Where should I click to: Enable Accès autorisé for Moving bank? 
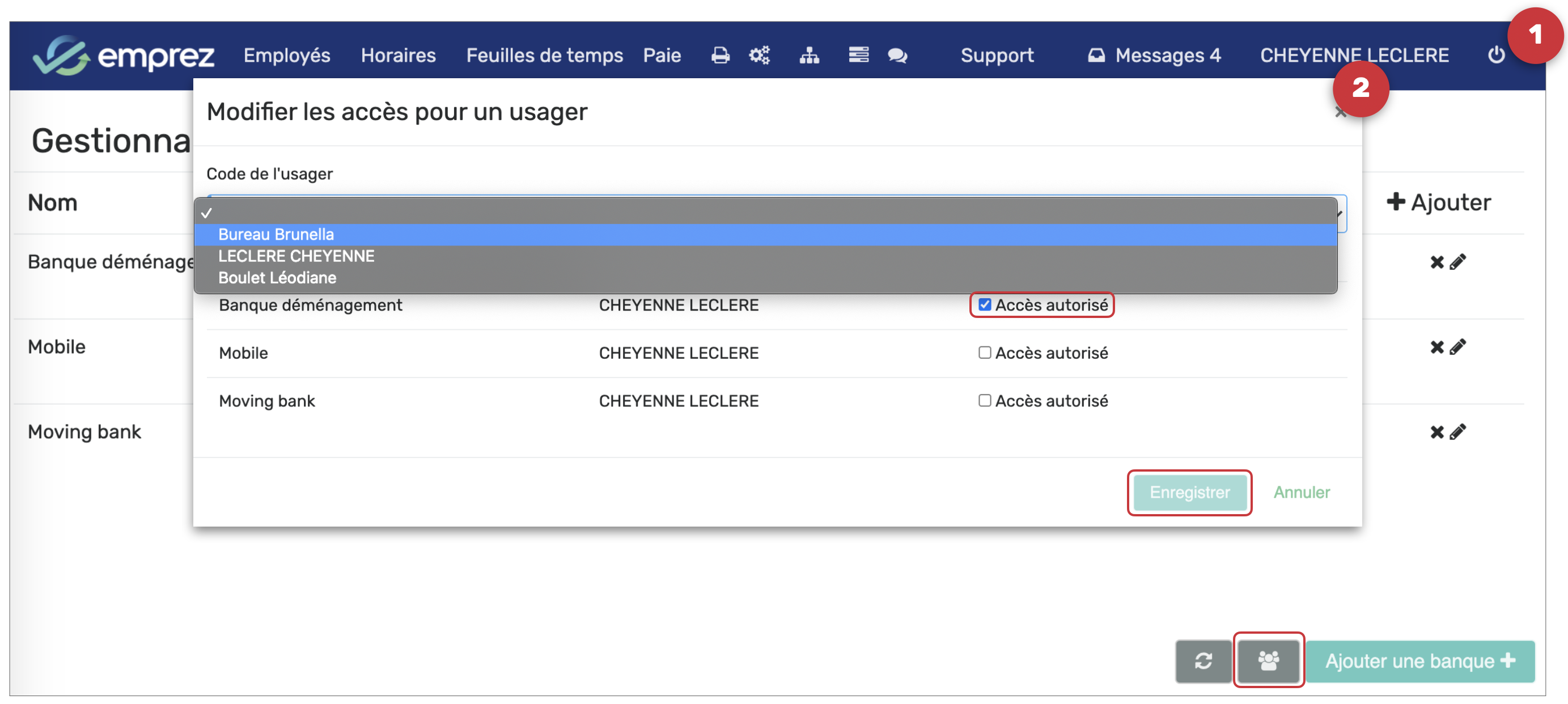click(984, 401)
